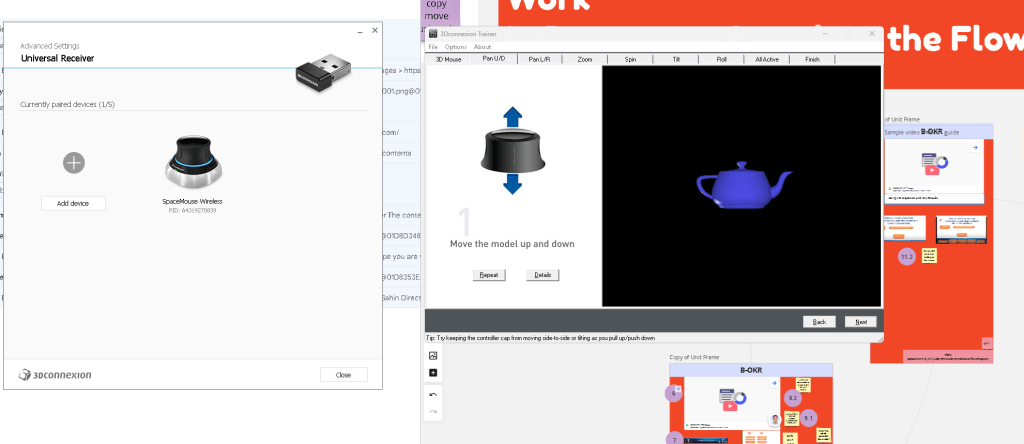
Task: Close the Advanced Settings window with X
Action: click(375, 31)
